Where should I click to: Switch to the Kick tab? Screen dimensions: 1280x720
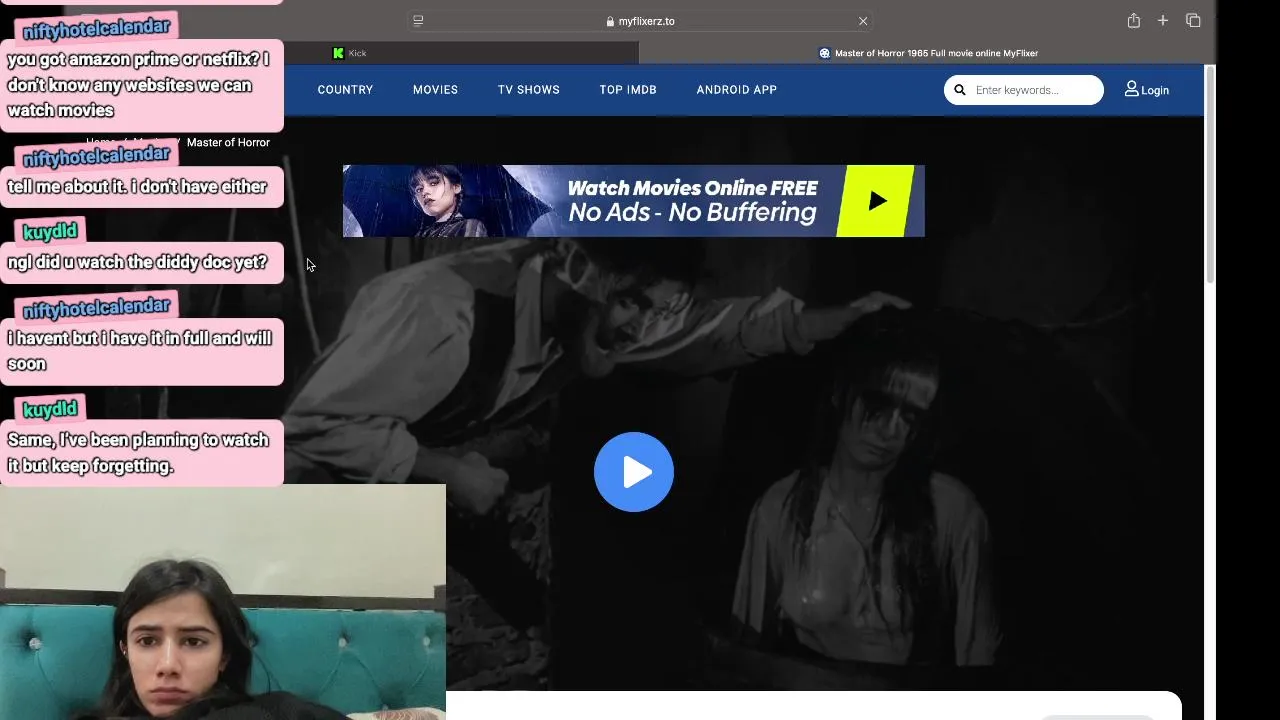350,53
